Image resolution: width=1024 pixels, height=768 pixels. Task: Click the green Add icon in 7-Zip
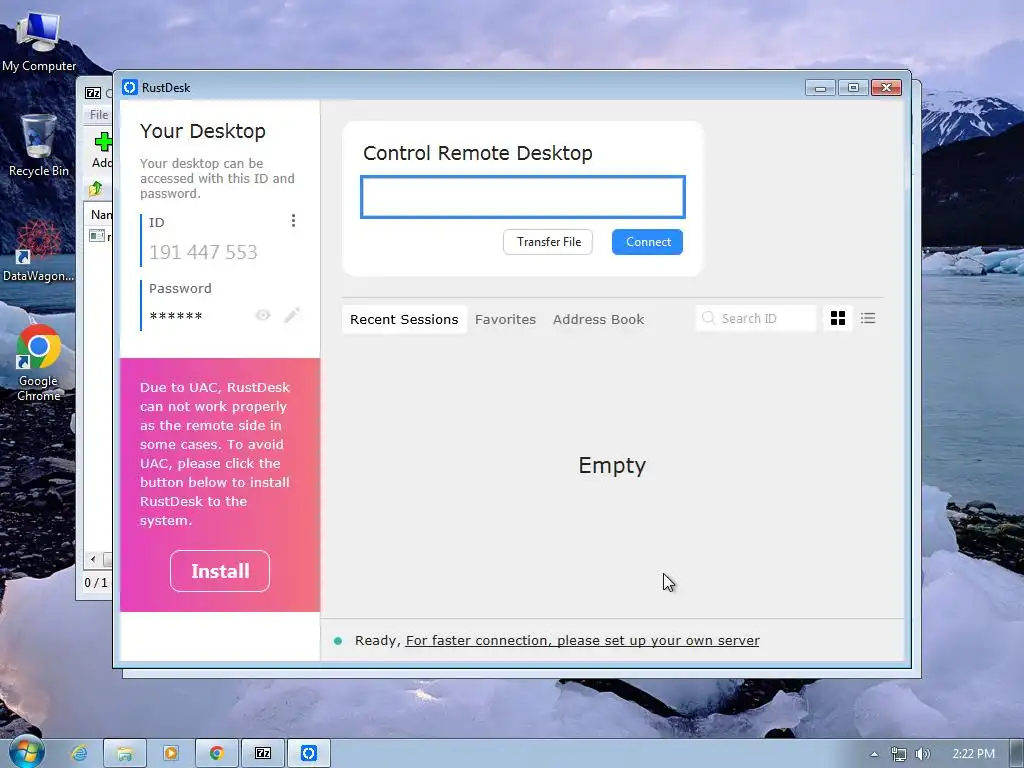(x=103, y=141)
